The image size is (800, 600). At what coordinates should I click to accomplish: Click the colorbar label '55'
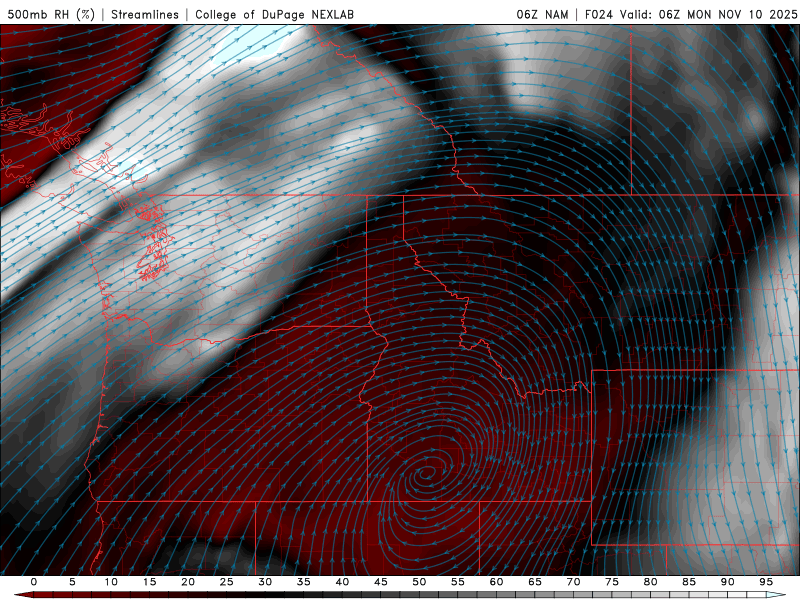point(458,582)
